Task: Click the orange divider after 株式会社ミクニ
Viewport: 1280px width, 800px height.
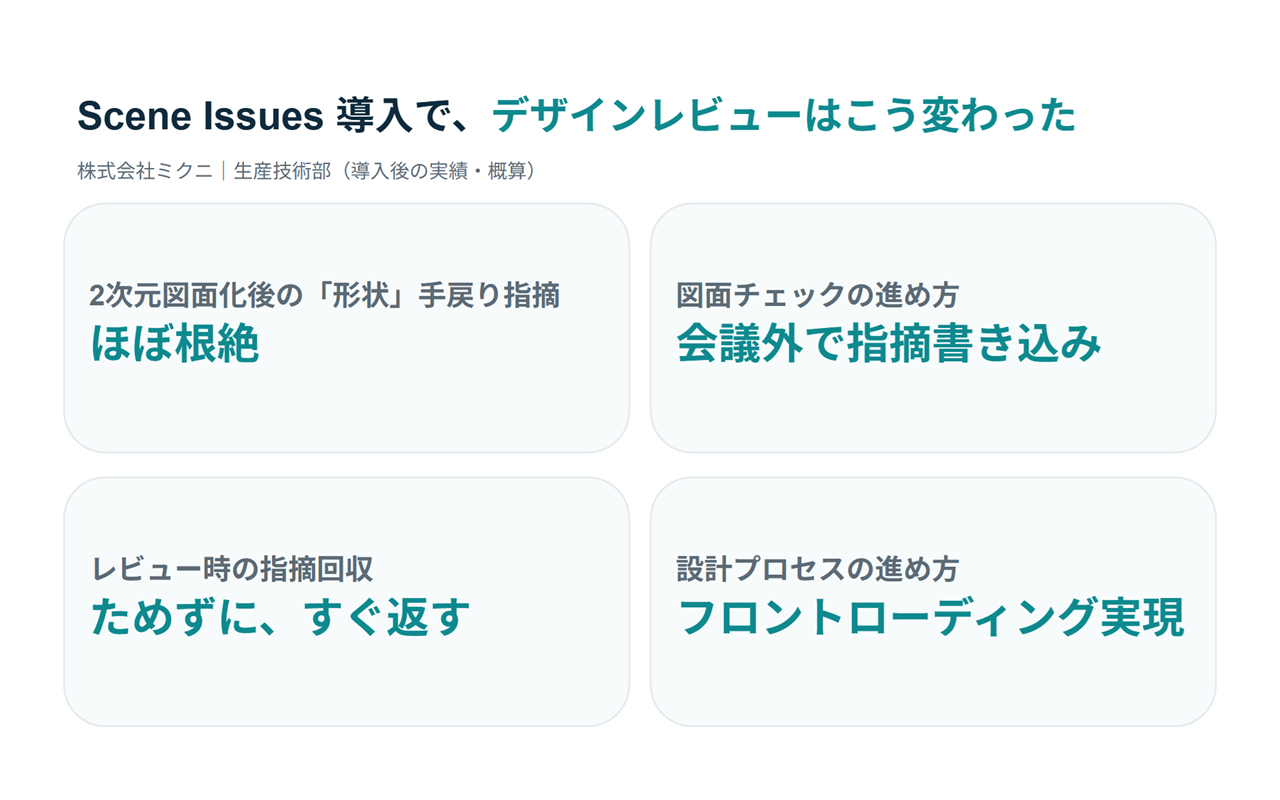Action: coord(223,171)
